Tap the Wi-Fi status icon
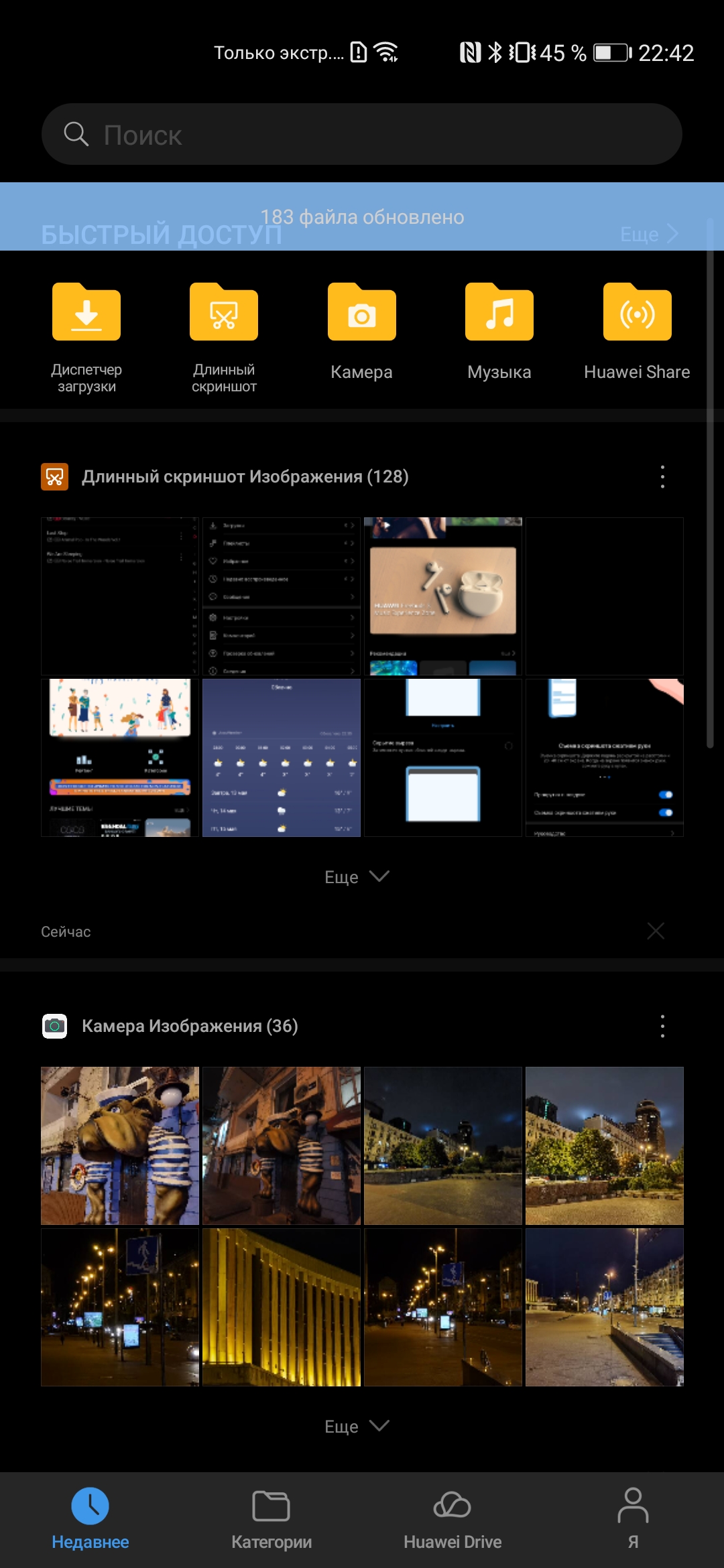 pyautogui.click(x=387, y=52)
